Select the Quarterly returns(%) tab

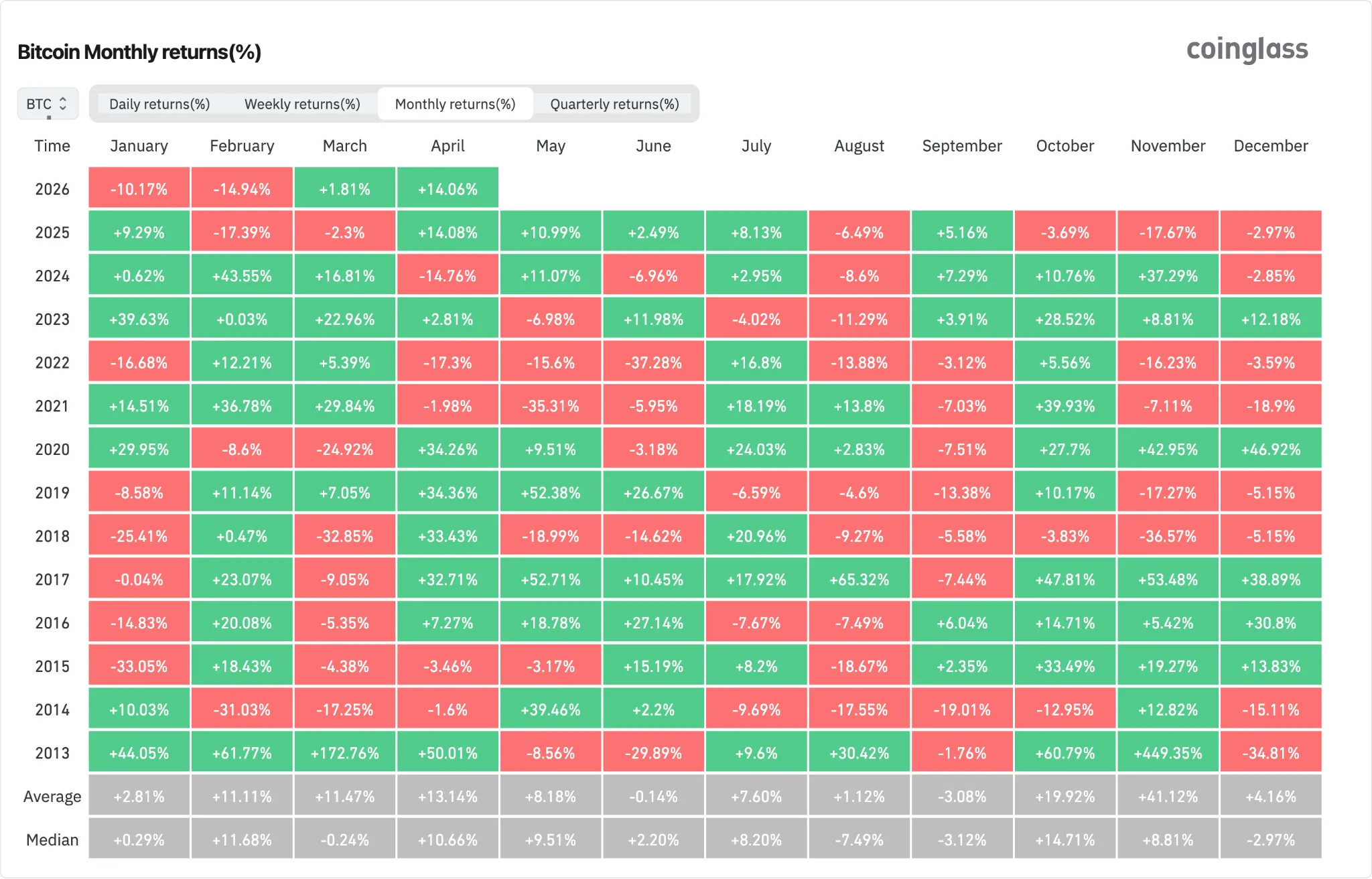(614, 104)
